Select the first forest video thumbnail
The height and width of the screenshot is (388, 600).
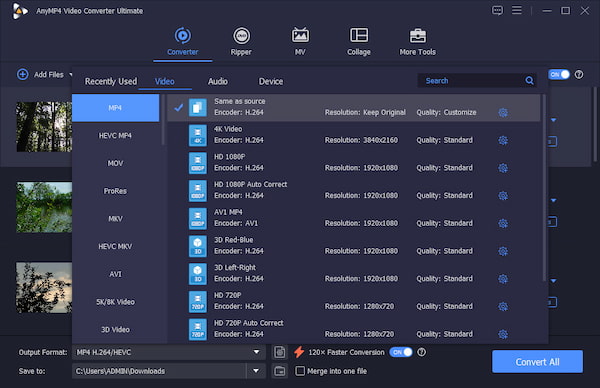point(44,127)
